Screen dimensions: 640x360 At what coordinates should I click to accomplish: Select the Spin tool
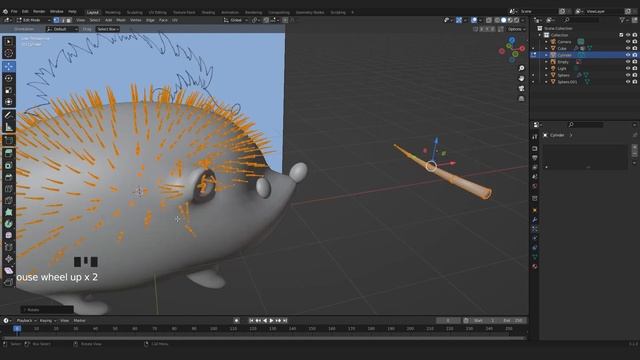coord(9,224)
